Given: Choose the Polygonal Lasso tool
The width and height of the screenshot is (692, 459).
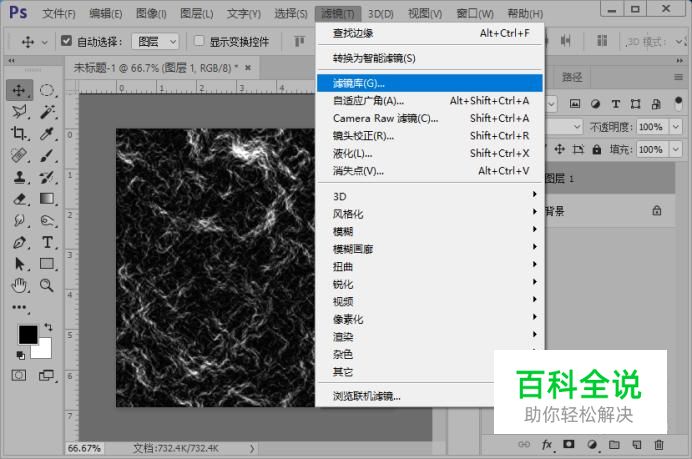Looking at the screenshot, I should 19,112.
